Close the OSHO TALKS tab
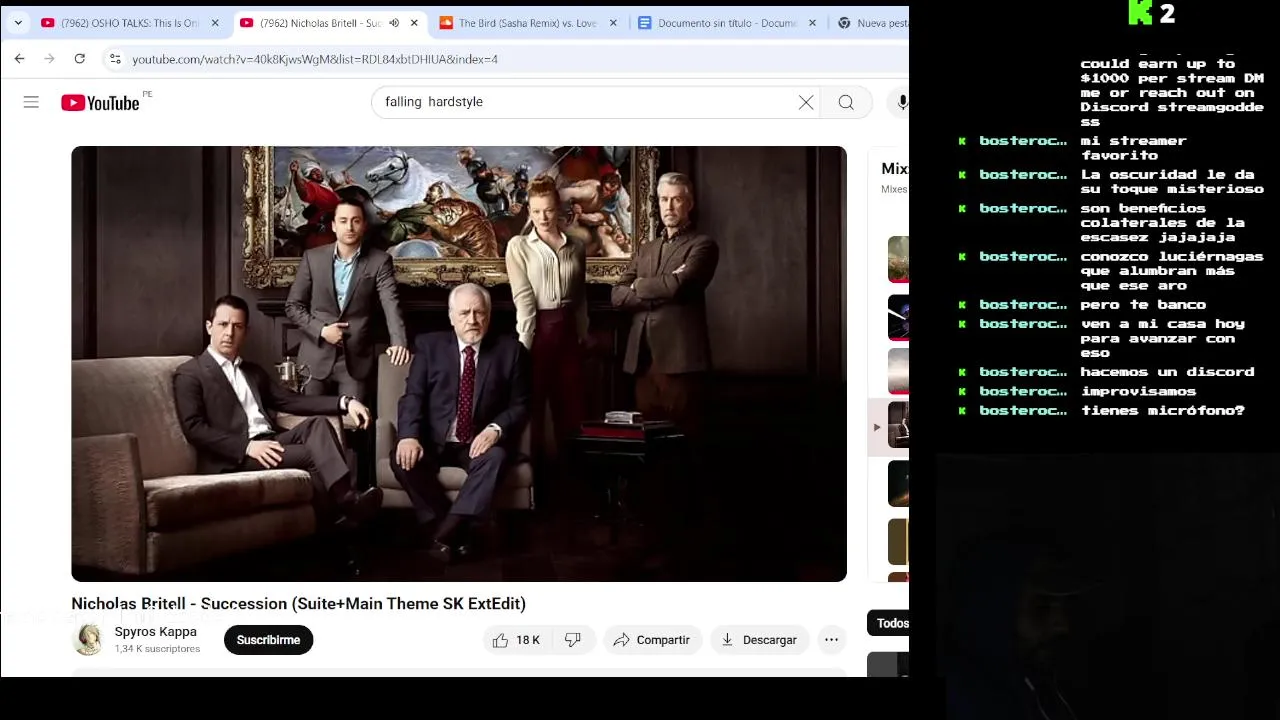 pos(215,23)
